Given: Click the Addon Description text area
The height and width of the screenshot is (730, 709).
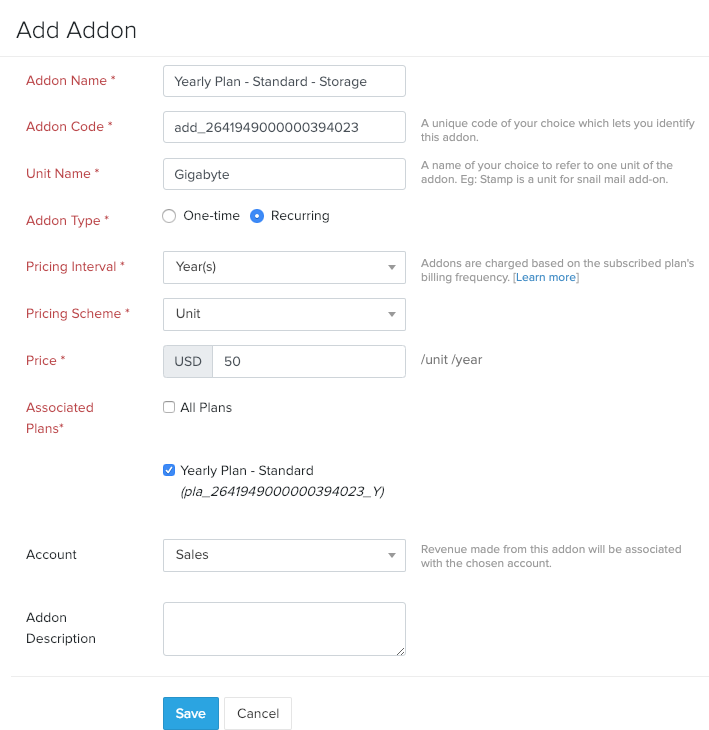Looking at the screenshot, I should pyautogui.click(x=284, y=629).
